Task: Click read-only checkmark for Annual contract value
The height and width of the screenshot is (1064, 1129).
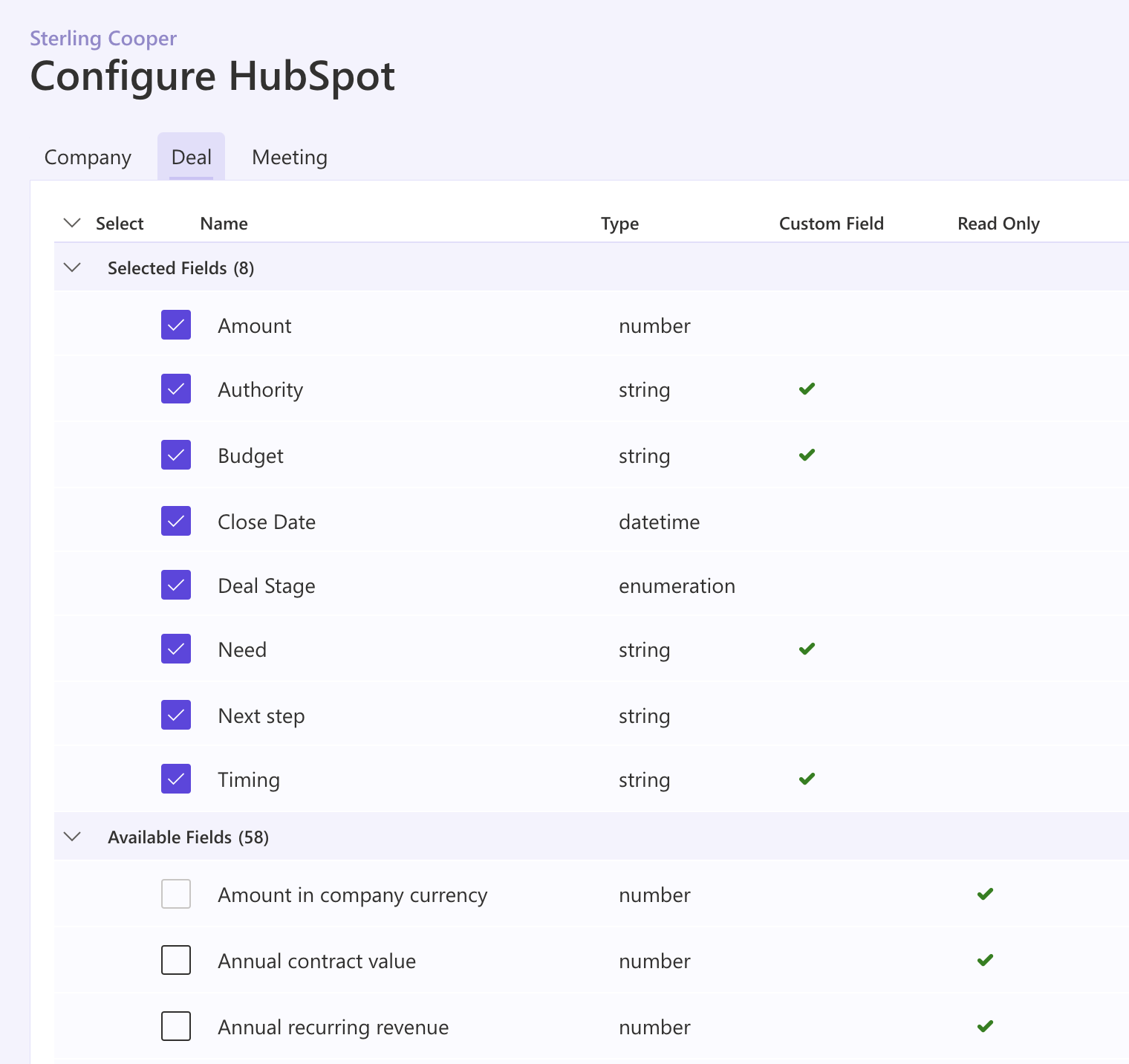Action: (x=985, y=960)
